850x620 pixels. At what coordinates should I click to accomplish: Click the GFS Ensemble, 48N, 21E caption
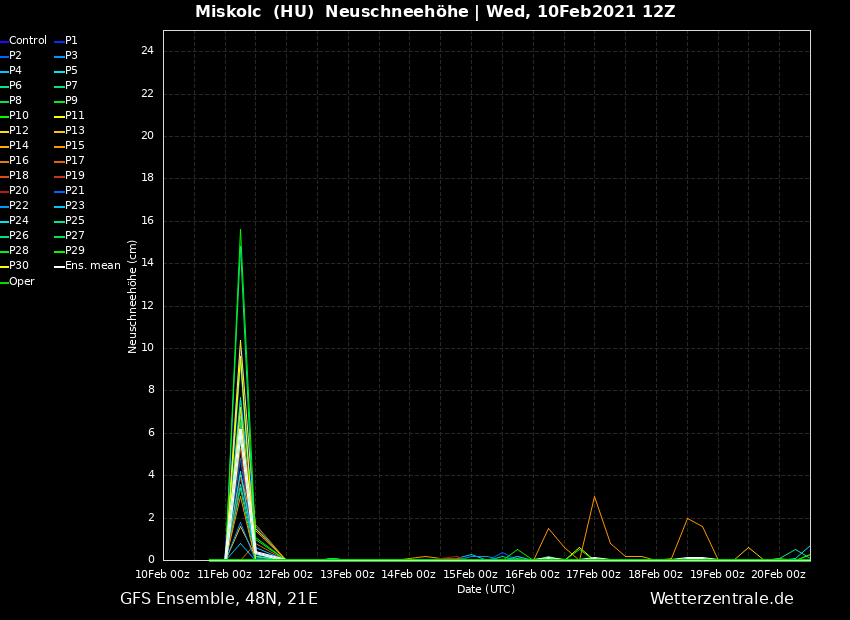point(219,599)
